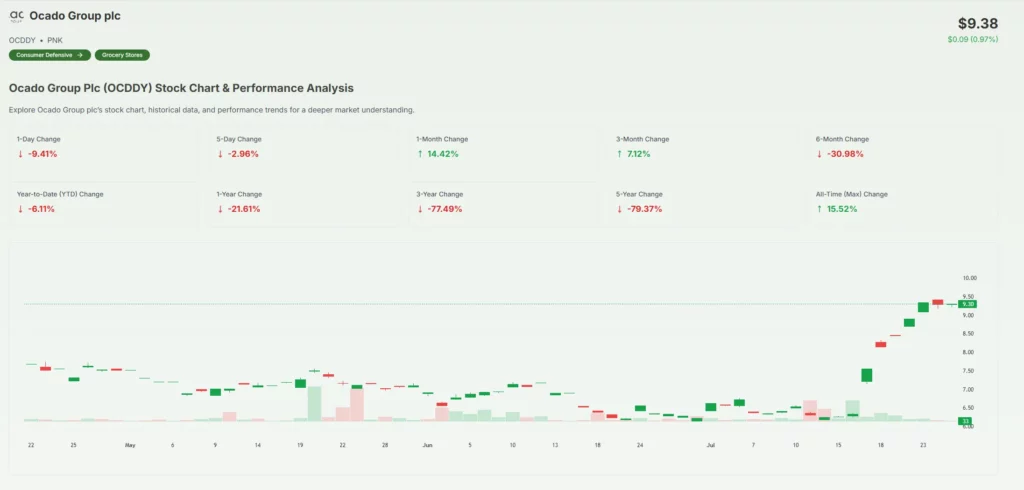Click the Ocado Group company logo icon
This screenshot has width=1024, height=490.
16,17
